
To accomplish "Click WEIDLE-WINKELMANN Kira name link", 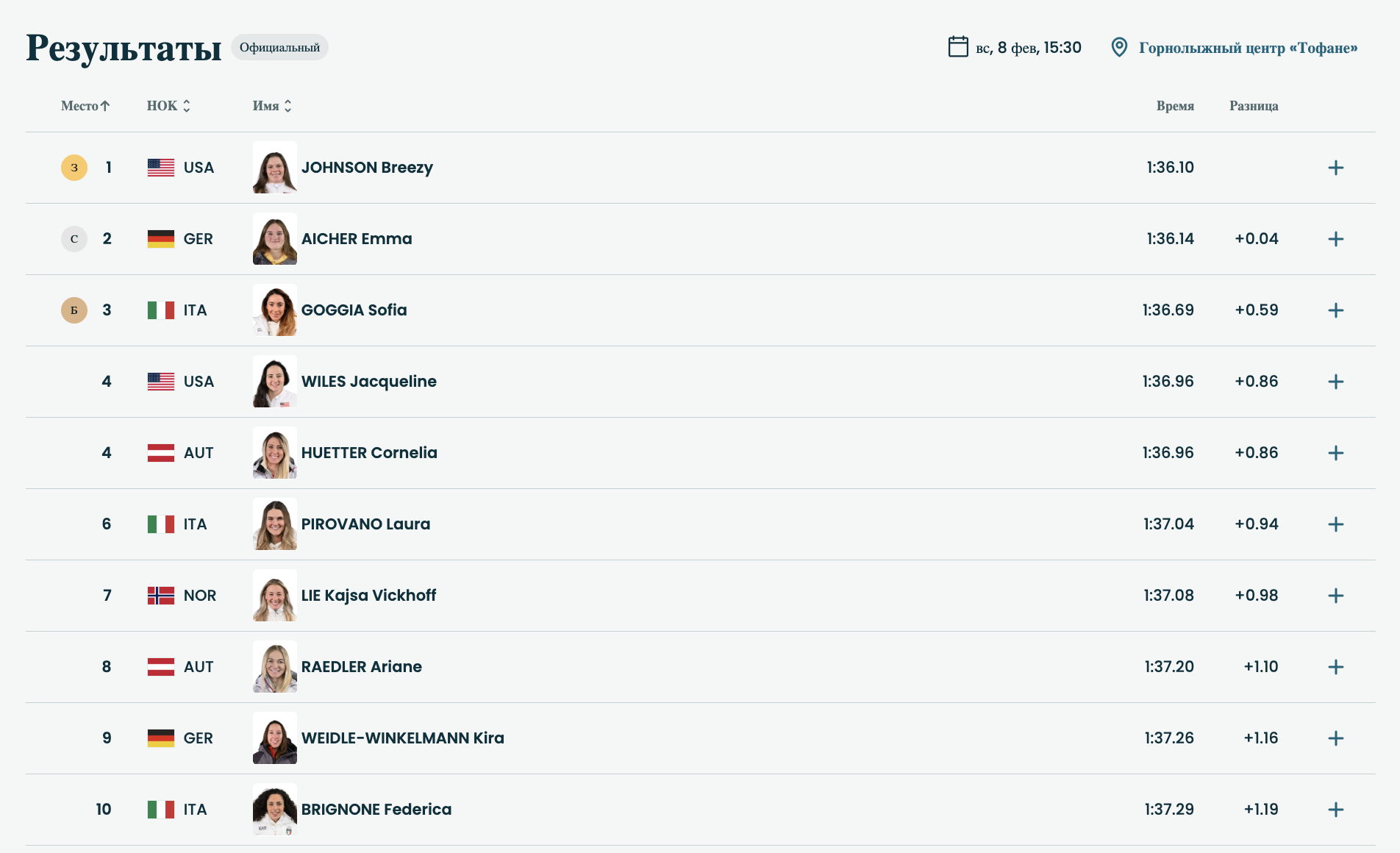I will [402, 738].
